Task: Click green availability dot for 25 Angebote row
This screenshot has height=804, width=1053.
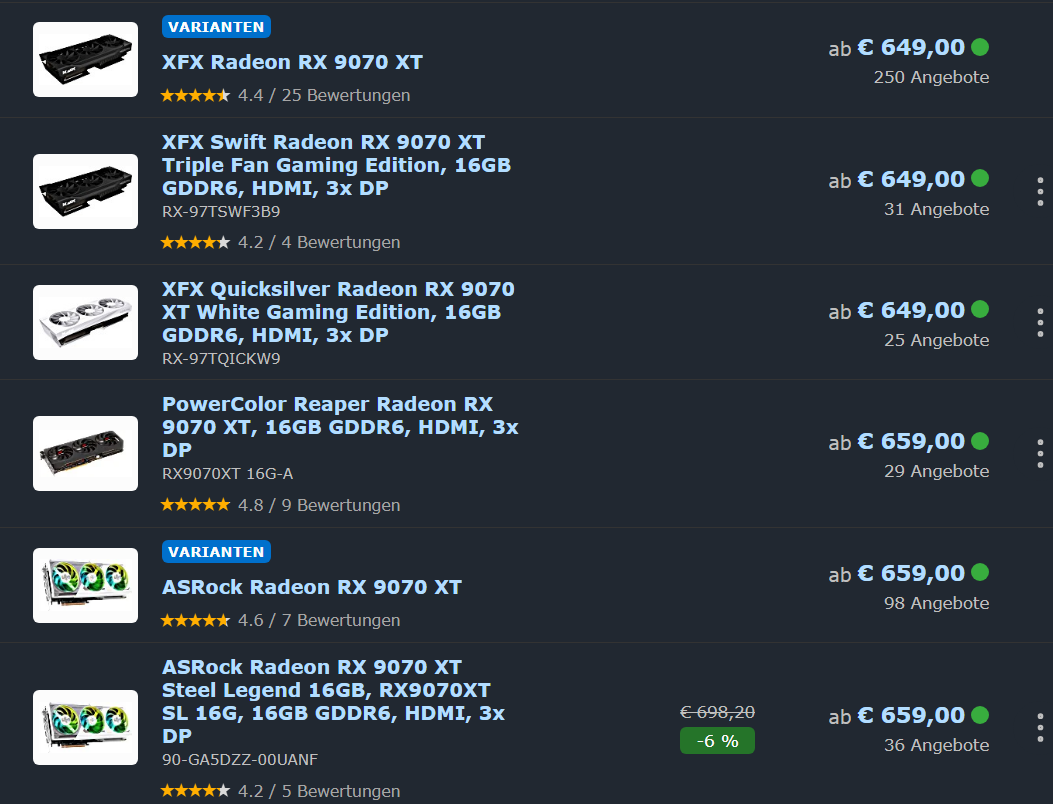Action: click(x=980, y=309)
